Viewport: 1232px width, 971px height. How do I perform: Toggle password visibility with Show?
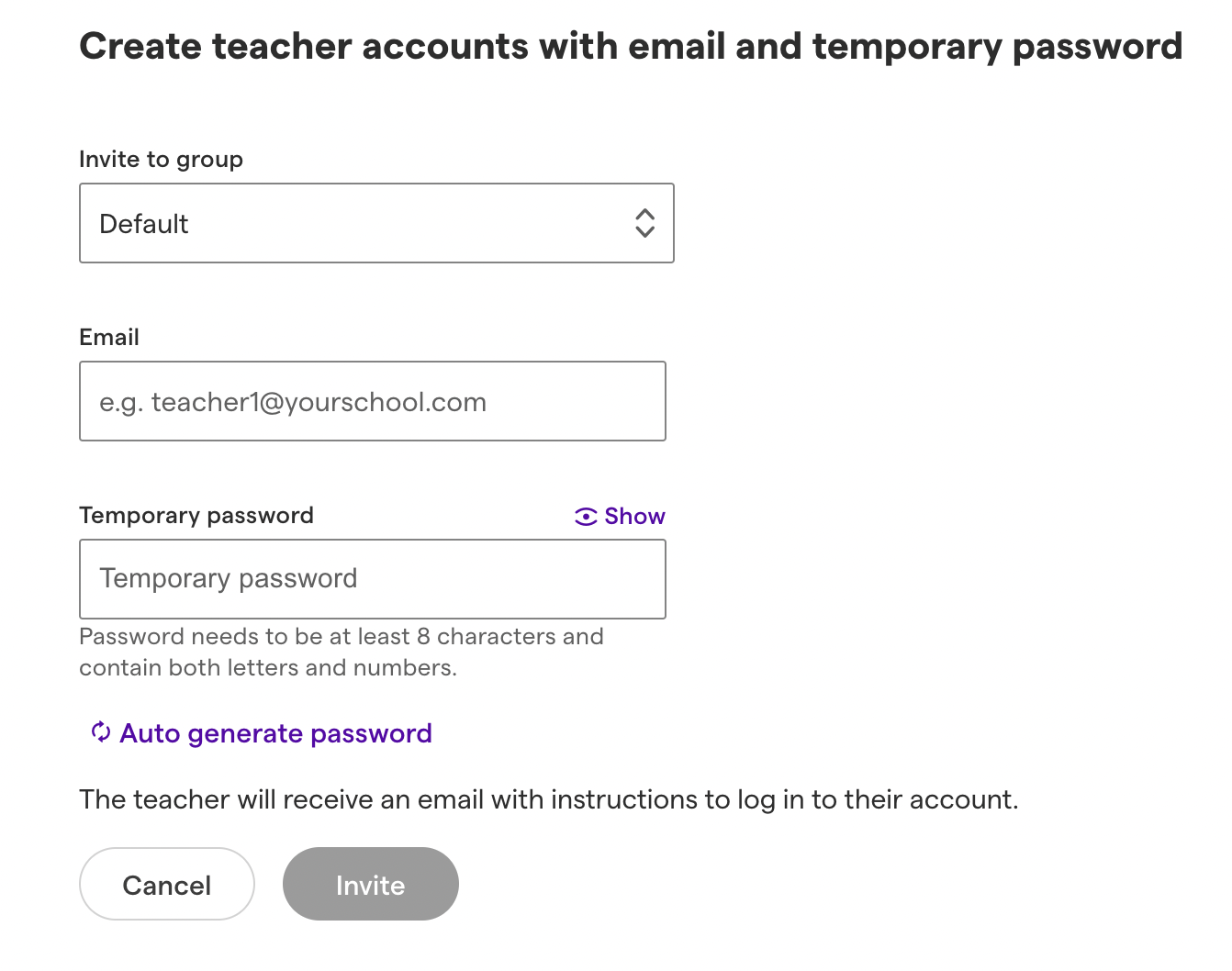point(620,517)
